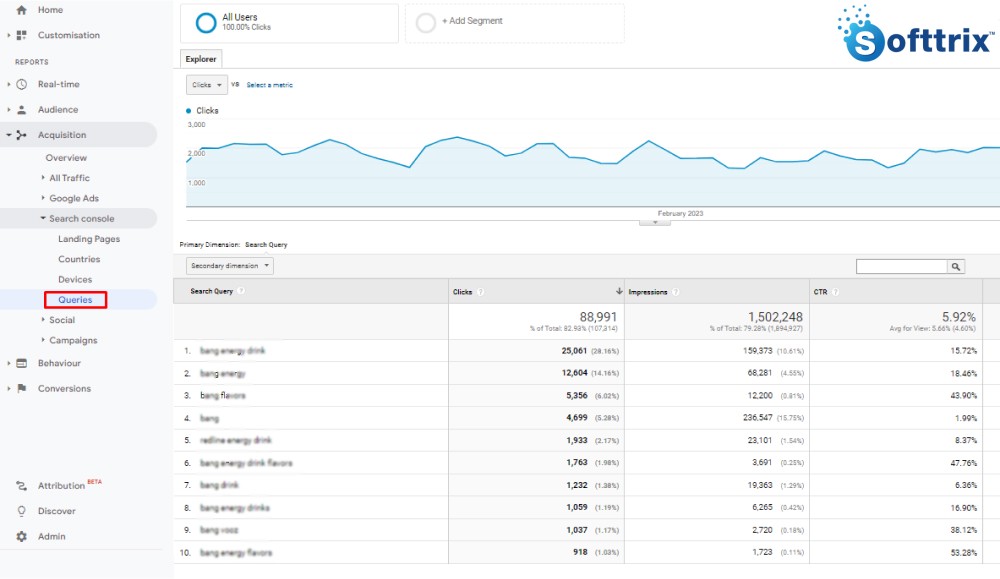Open the Overview report under Acquisition
This screenshot has height=579, width=1000.
(66, 158)
